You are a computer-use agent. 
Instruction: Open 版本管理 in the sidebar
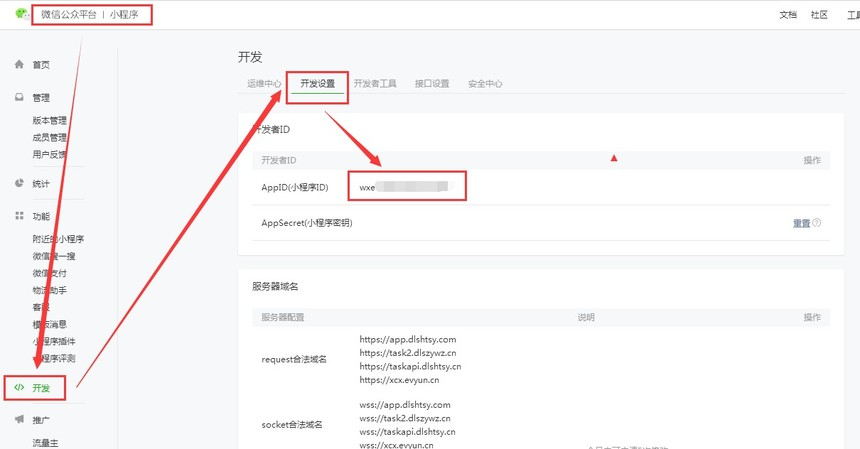(50, 121)
